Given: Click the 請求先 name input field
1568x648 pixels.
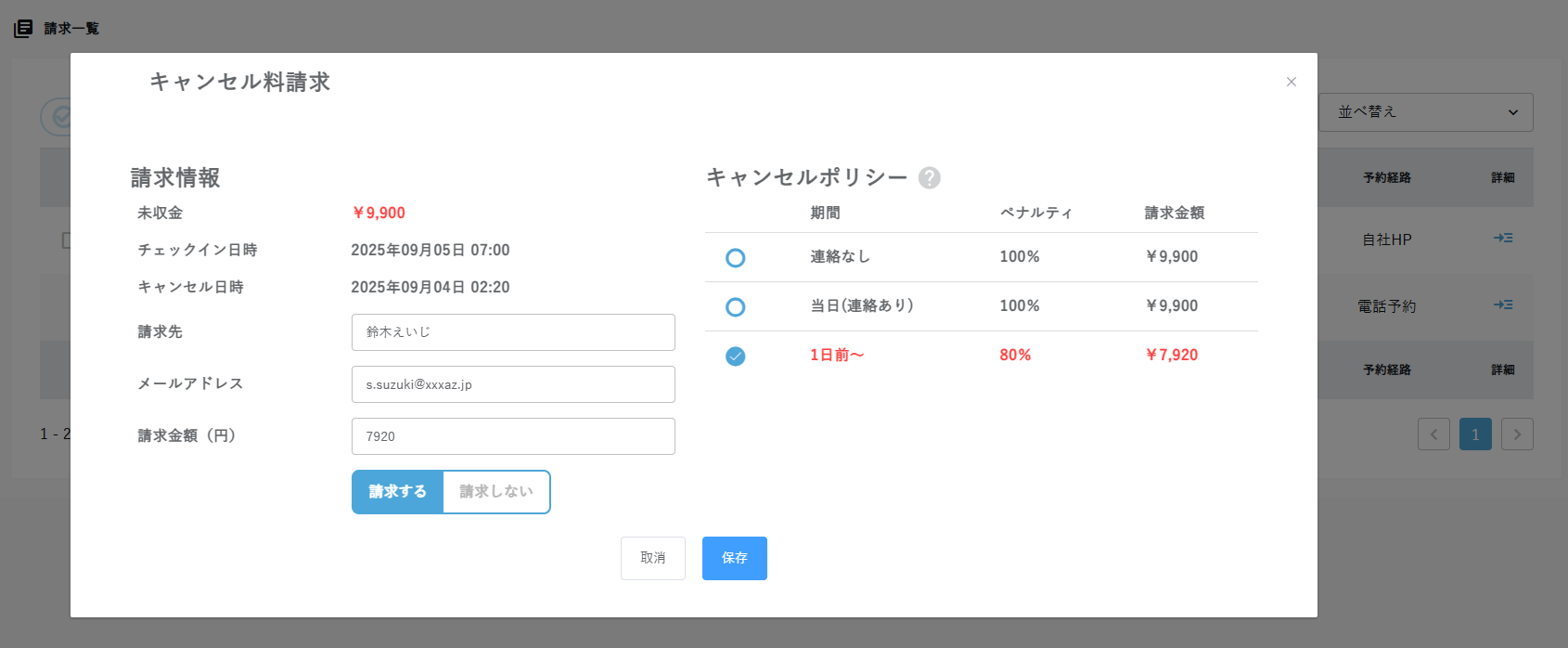Looking at the screenshot, I should (513, 332).
